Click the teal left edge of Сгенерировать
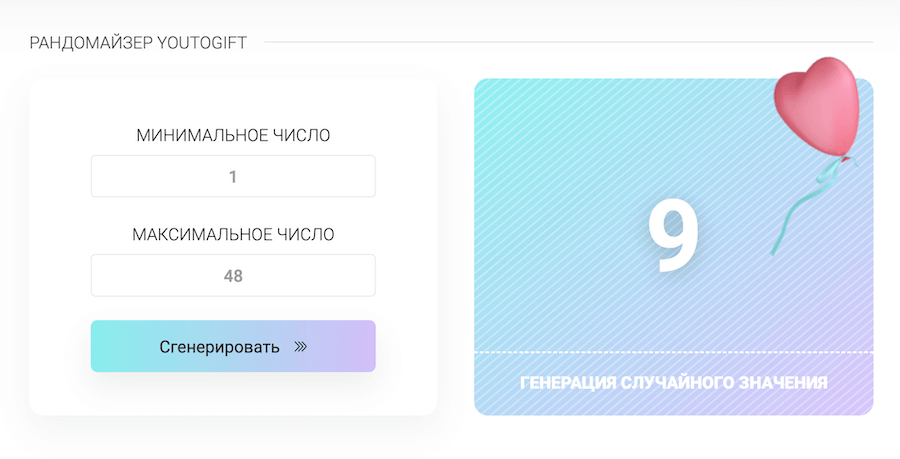Screen dimensions: 900x459 point(100,346)
